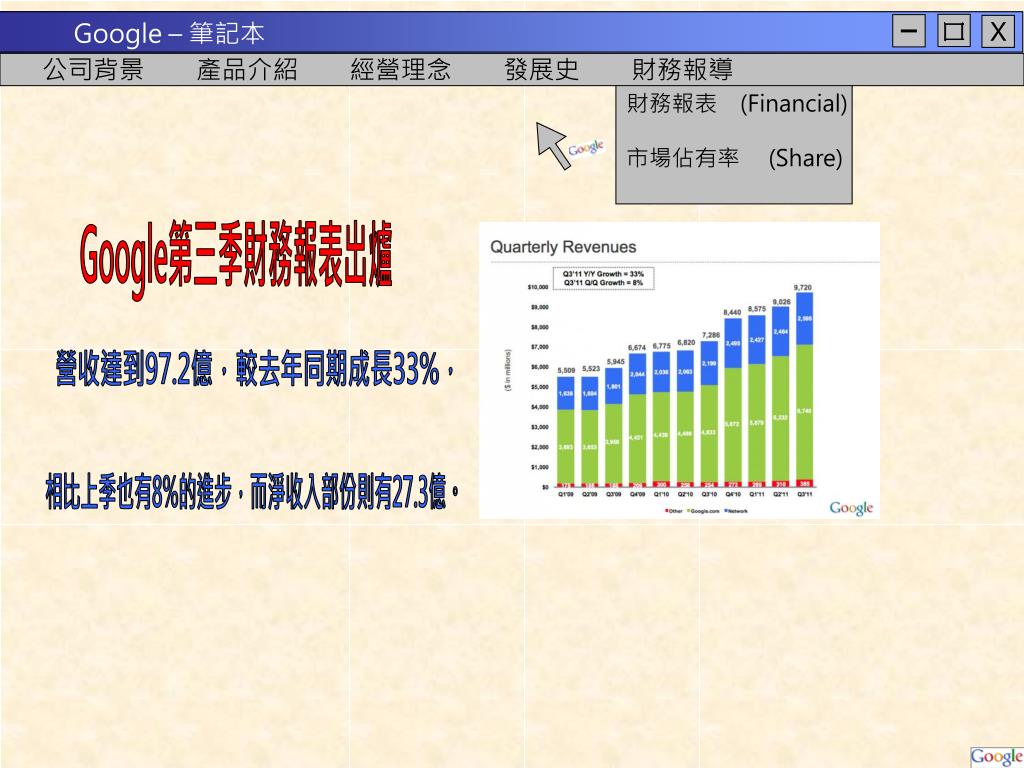Click the 9,720 bar in chart

[x=805, y=389]
